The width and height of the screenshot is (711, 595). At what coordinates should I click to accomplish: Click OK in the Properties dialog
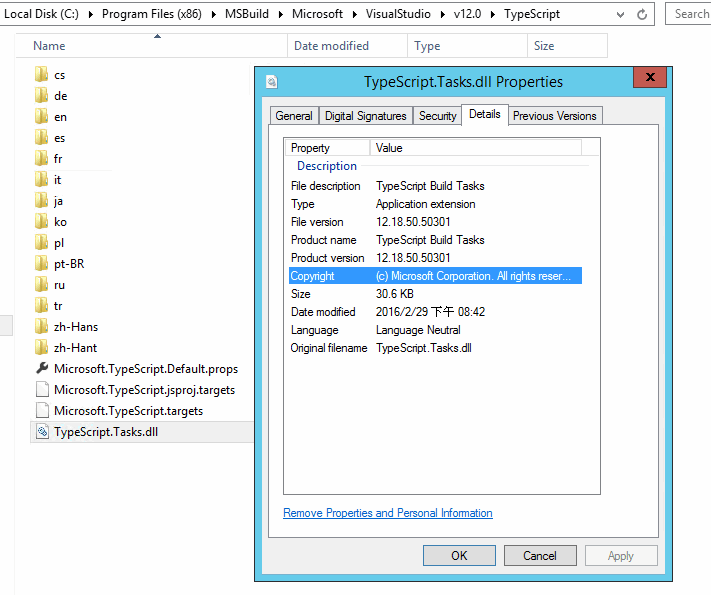[x=459, y=556]
